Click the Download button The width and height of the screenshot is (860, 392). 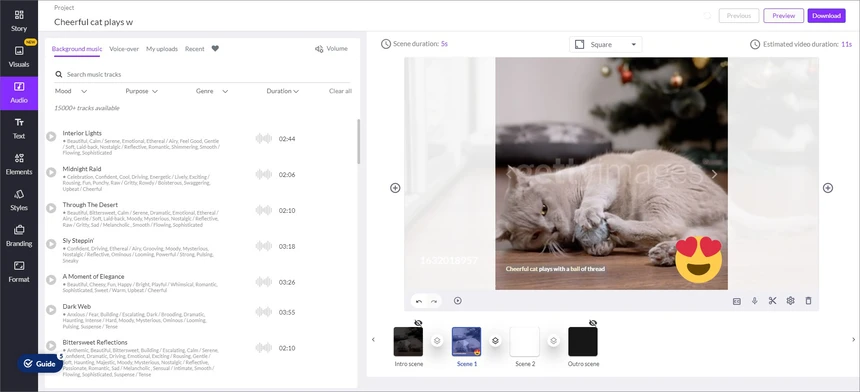pos(827,15)
